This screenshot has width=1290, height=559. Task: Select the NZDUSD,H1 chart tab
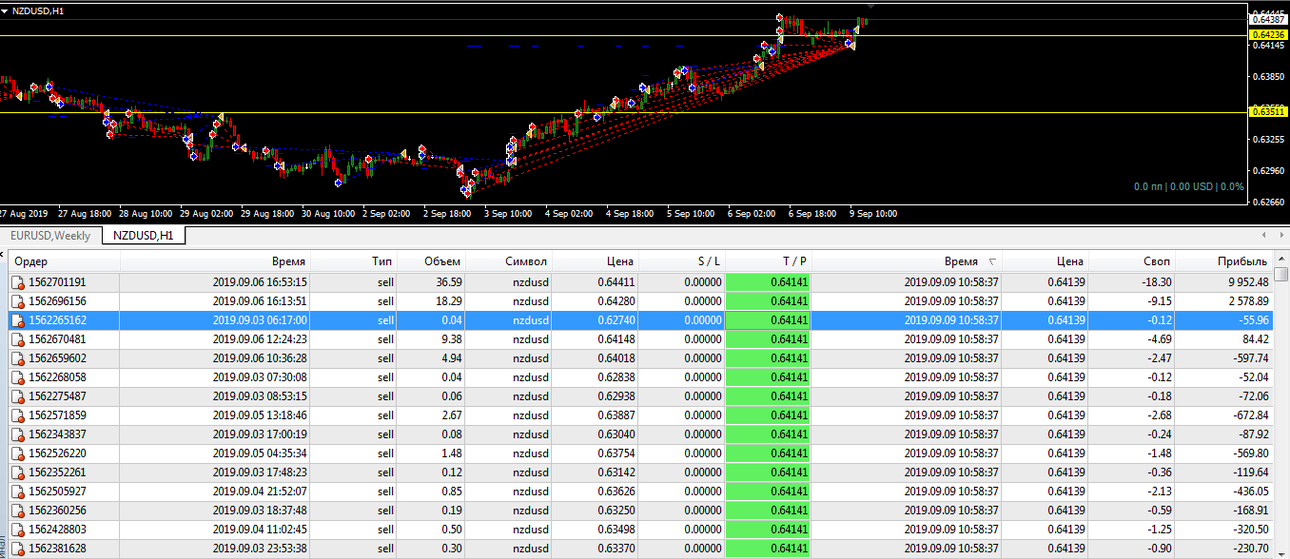(143, 236)
